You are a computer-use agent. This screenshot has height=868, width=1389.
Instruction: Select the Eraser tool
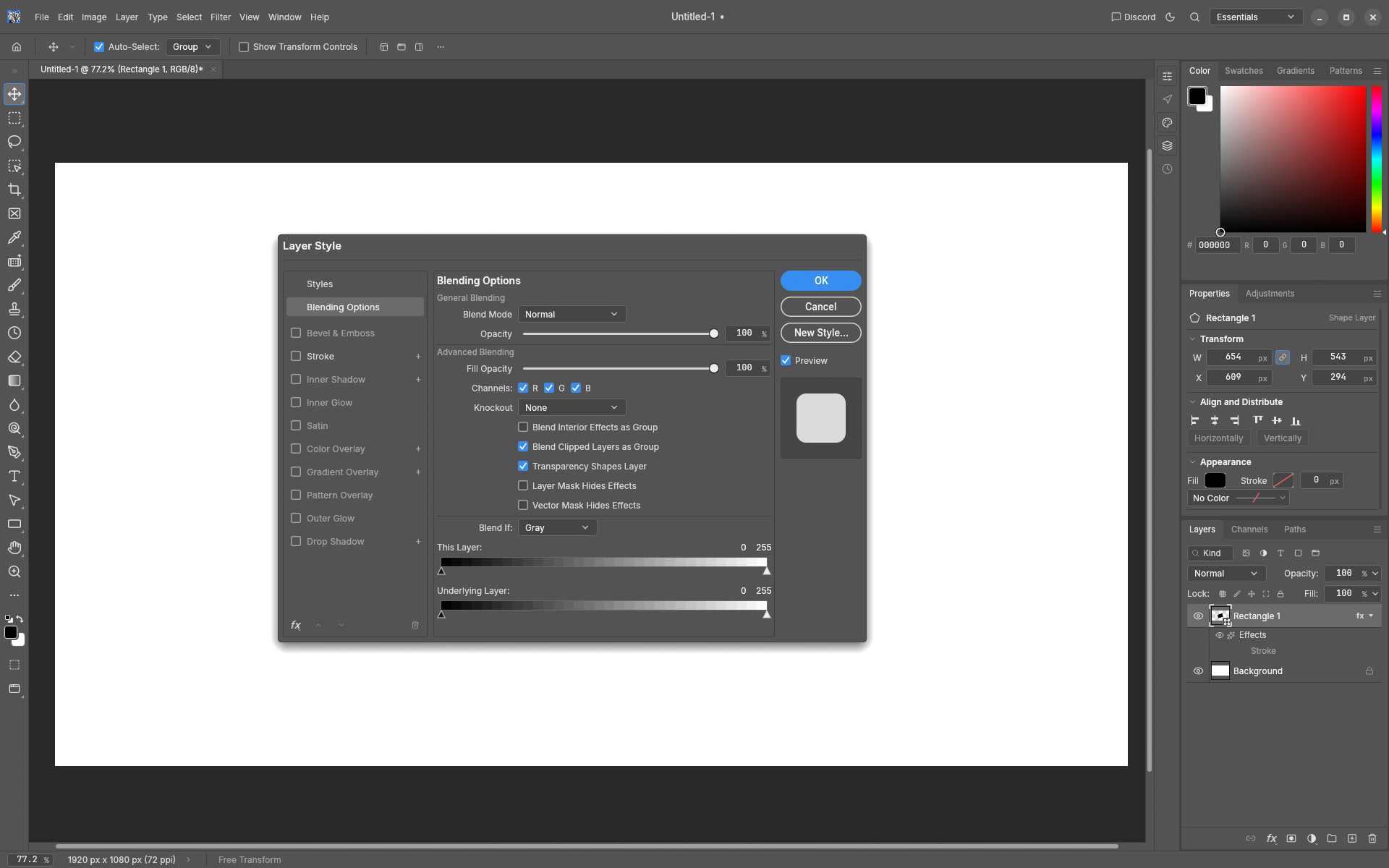pos(14,357)
